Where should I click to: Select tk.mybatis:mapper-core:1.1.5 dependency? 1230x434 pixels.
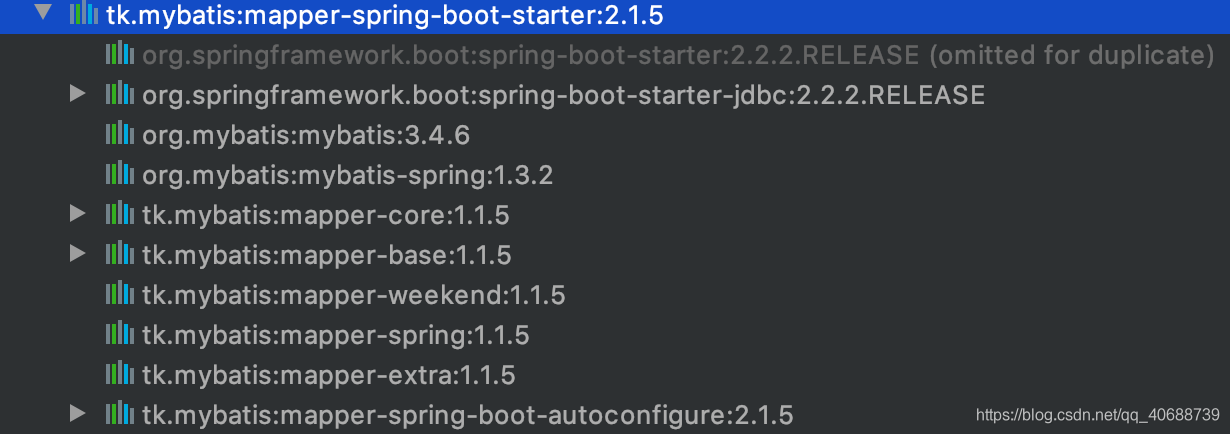(326, 215)
